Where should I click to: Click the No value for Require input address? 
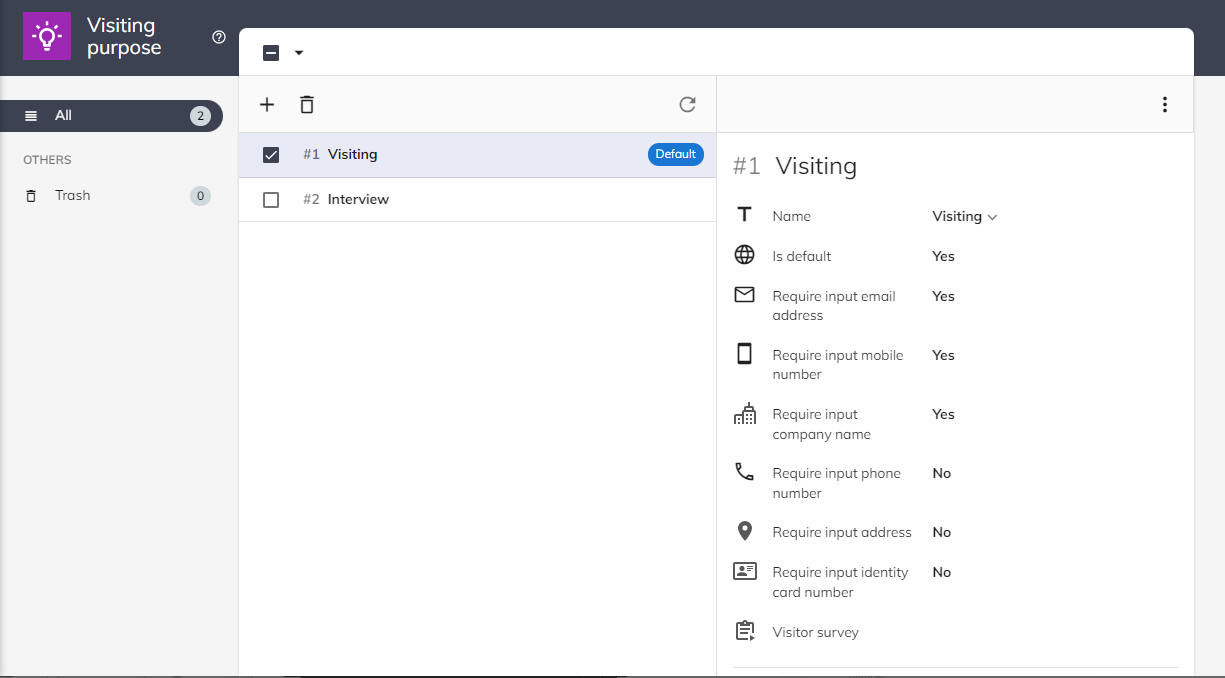click(x=941, y=532)
